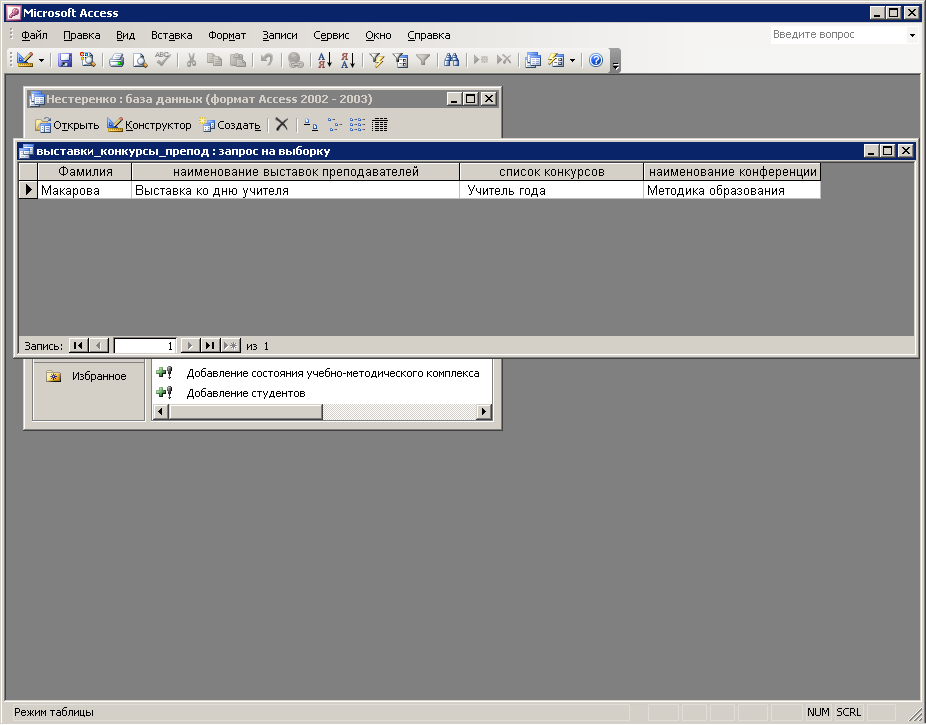Go to next record navigation button
Image resolution: width=926 pixels, height=725 pixels.
click(x=190, y=346)
